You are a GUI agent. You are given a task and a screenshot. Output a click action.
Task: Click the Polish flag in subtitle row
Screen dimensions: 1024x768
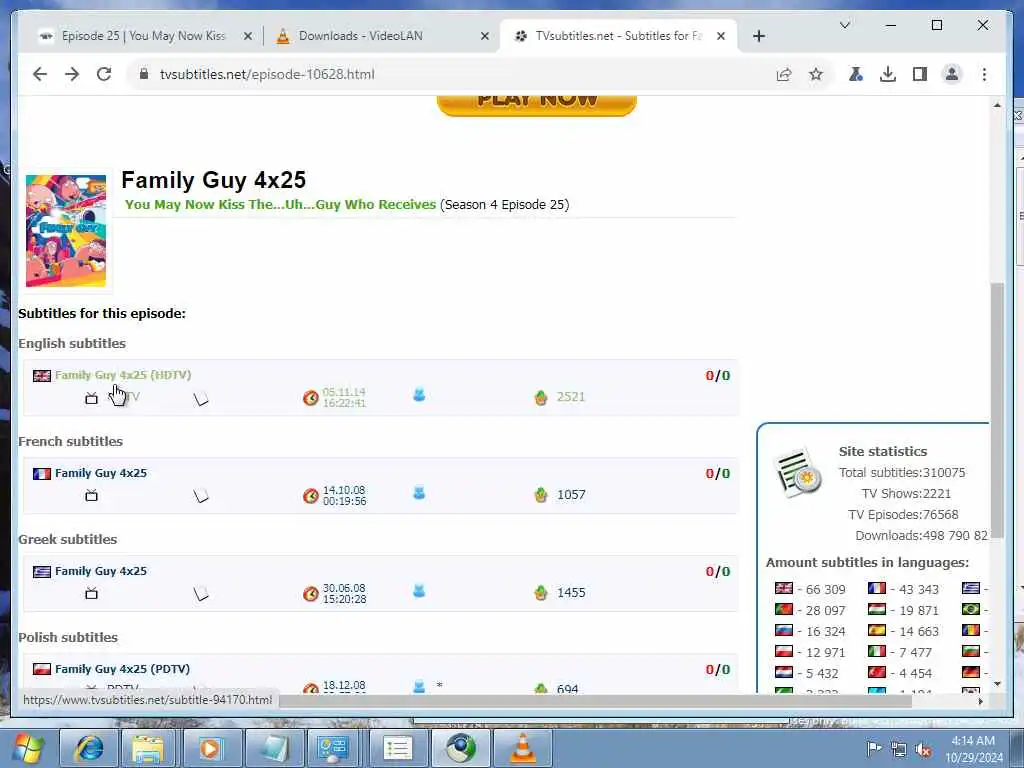(x=42, y=669)
